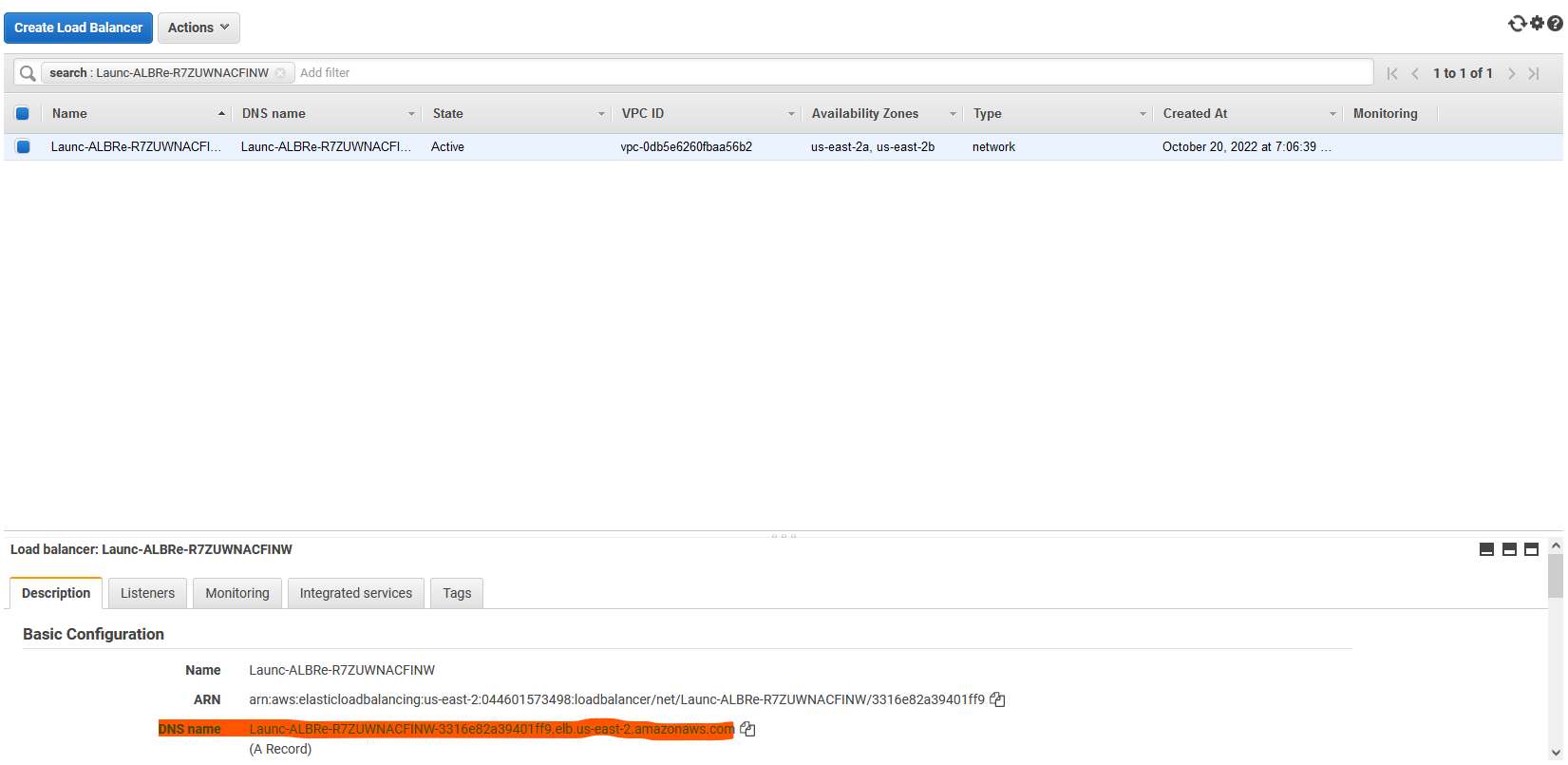
Task: Click the October 20, 2022 created date cell
Action: (x=1246, y=146)
